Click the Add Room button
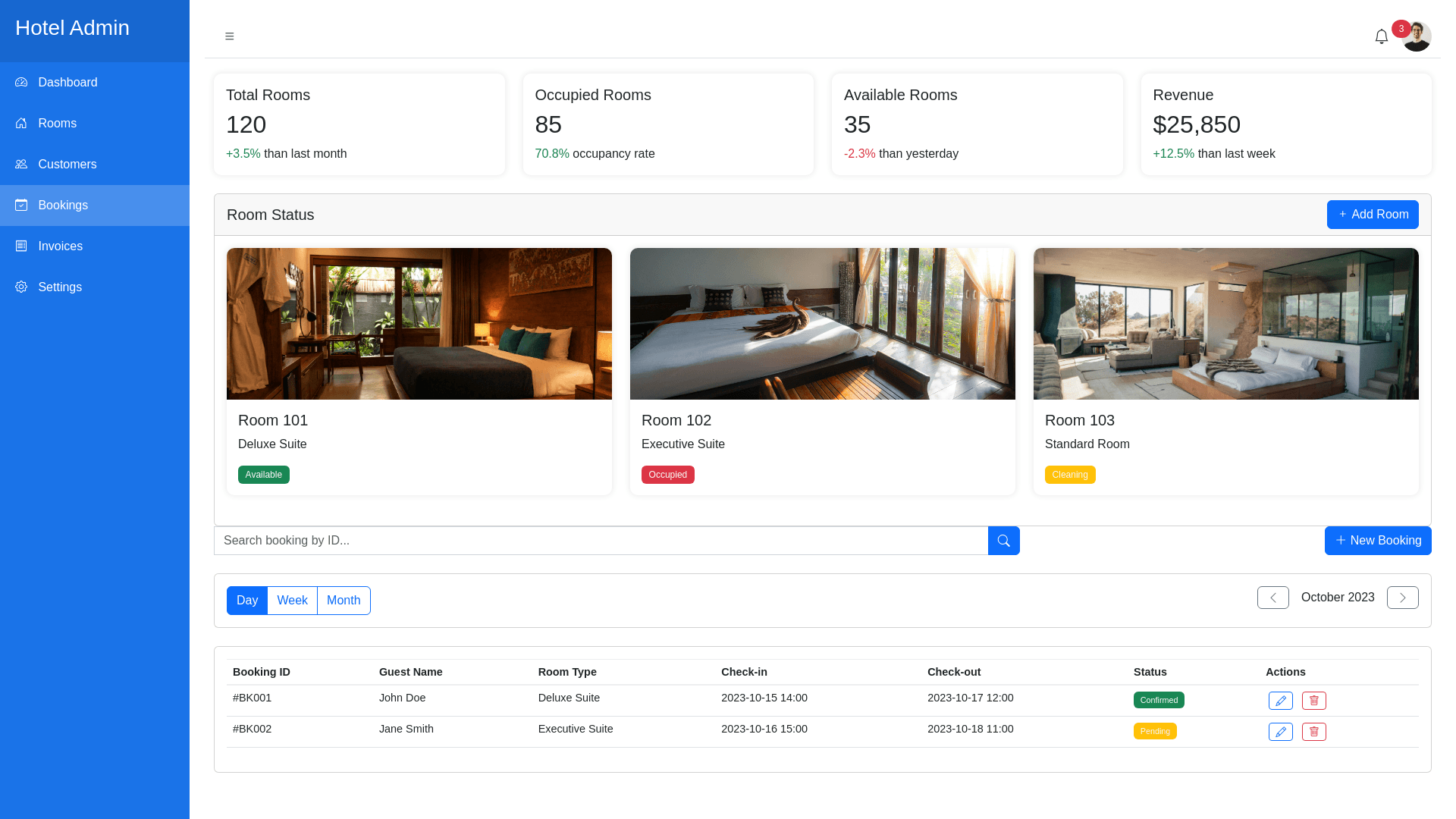Screen dimensions: 1456x819 point(1372,215)
